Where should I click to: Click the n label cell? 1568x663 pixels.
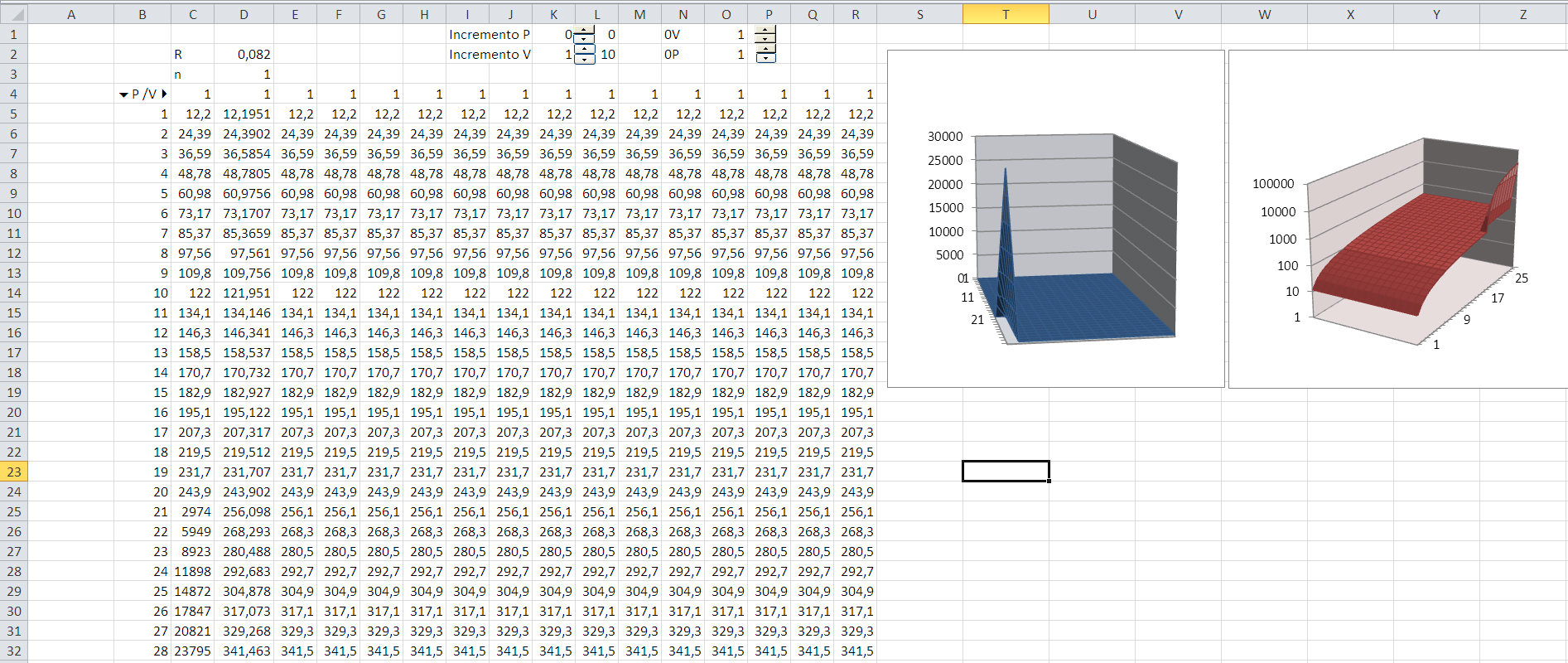tap(192, 74)
